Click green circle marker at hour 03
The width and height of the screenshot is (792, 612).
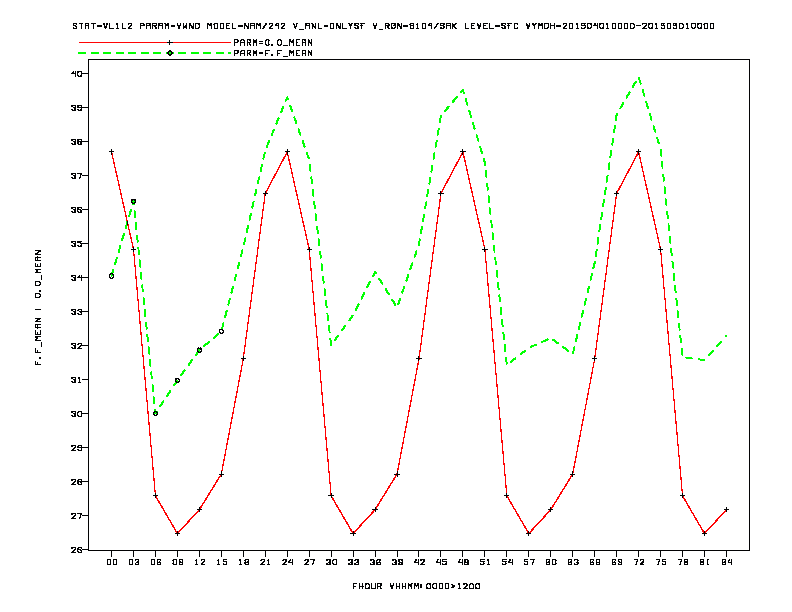coord(133,201)
